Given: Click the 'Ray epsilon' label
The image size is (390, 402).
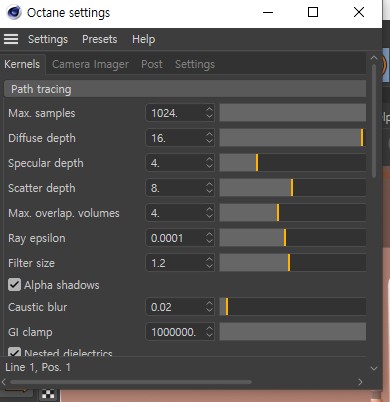Looking at the screenshot, I should pos(37,238).
